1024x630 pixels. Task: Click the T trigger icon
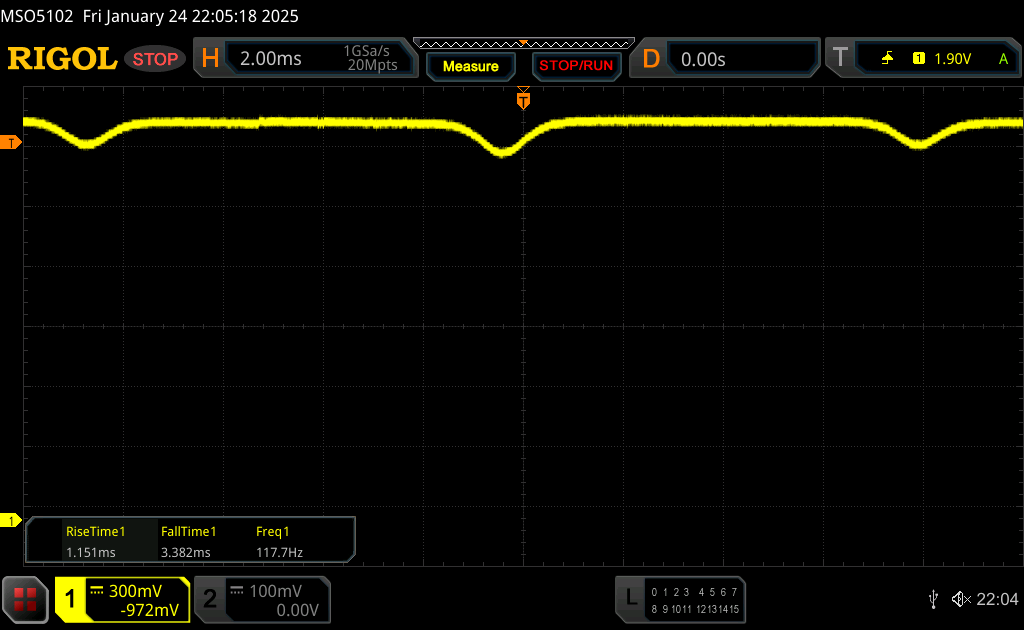(840, 57)
